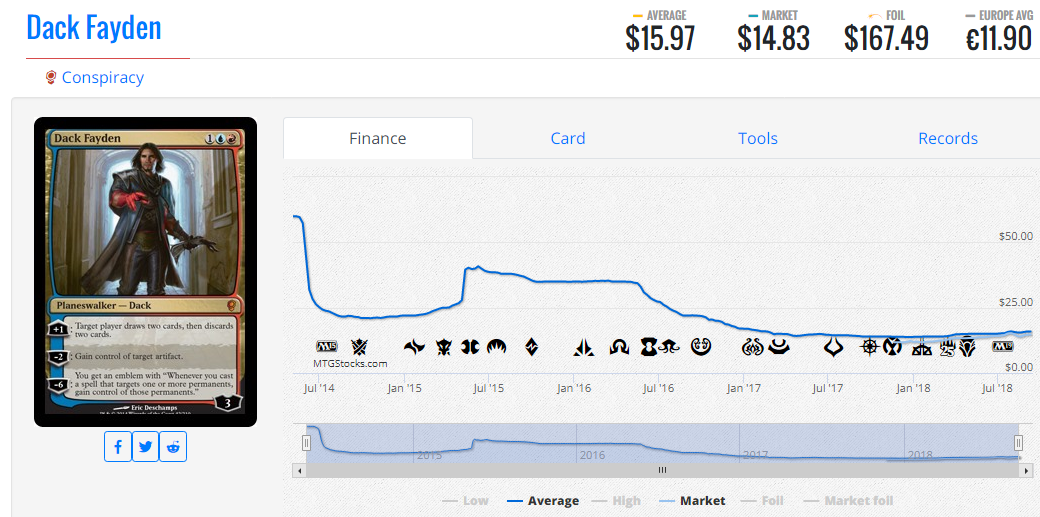Click the Jul '16 x-axis label

659,388
